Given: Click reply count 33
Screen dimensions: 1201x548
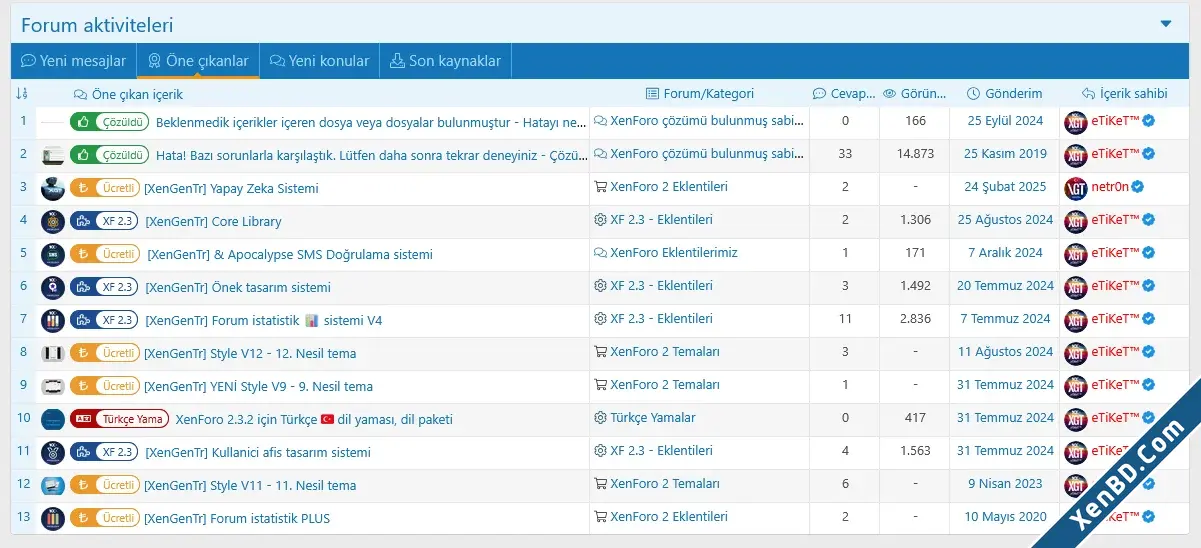Looking at the screenshot, I should [x=845, y=154].
